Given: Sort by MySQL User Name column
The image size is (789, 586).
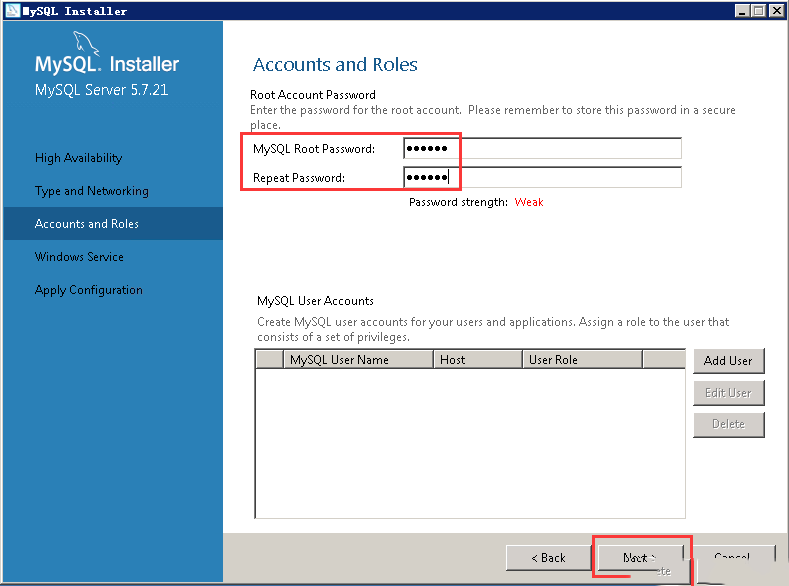Looking at the screenshot, I should [358, 360].
